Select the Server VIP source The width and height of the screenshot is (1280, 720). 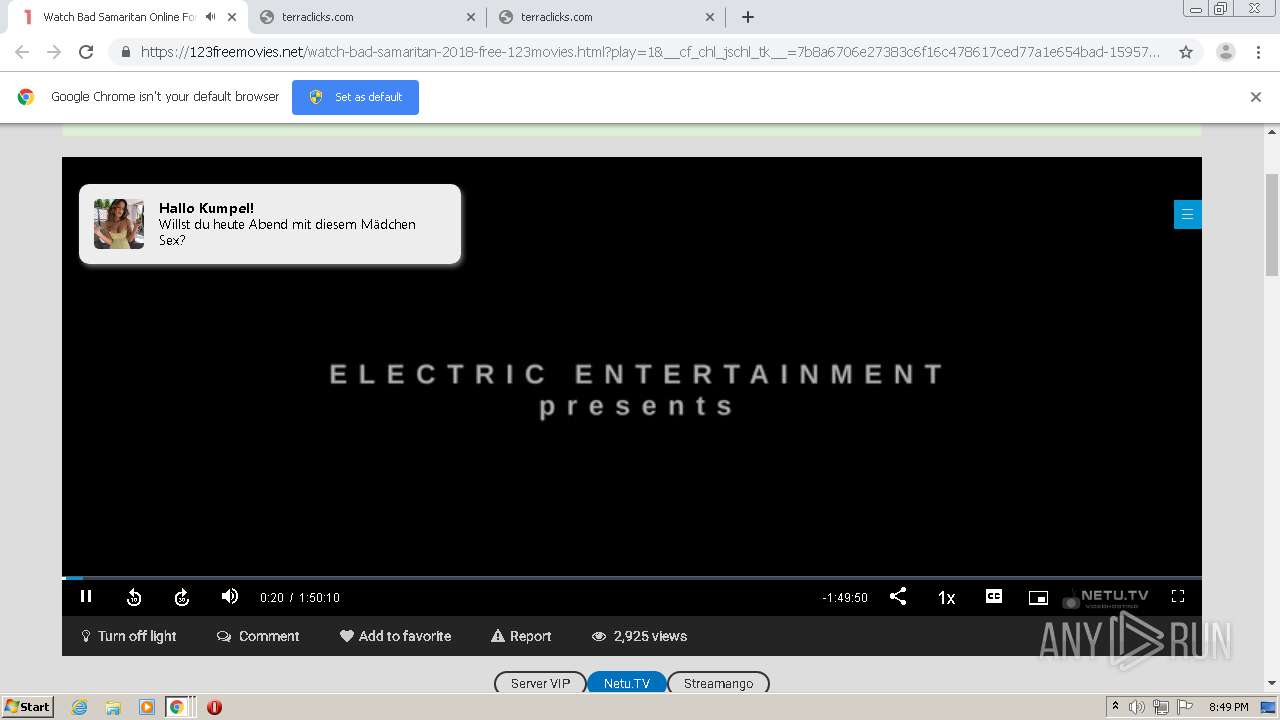[x=540, y=683]
